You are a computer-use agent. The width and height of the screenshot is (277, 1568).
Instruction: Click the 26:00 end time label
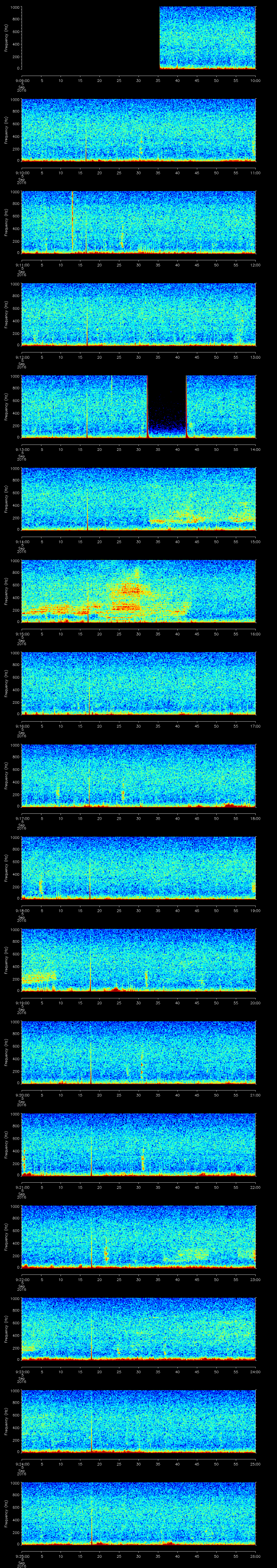pyautogui.click(x=255, y=1555)
